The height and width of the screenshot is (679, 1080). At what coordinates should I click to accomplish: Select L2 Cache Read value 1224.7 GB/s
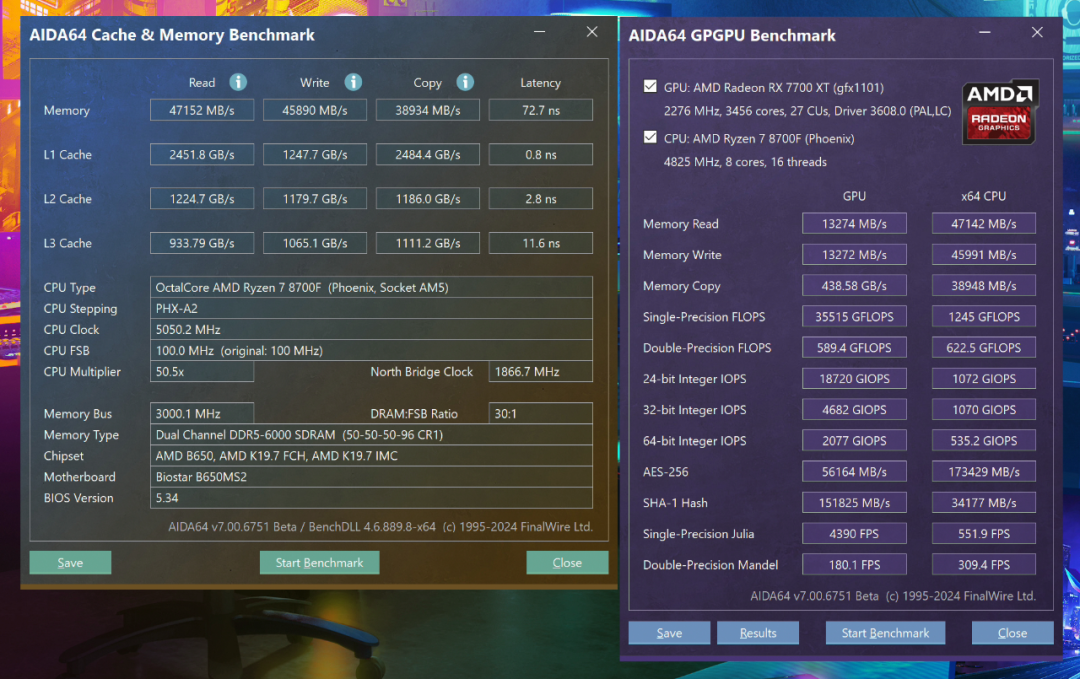[x=202, y=198]
